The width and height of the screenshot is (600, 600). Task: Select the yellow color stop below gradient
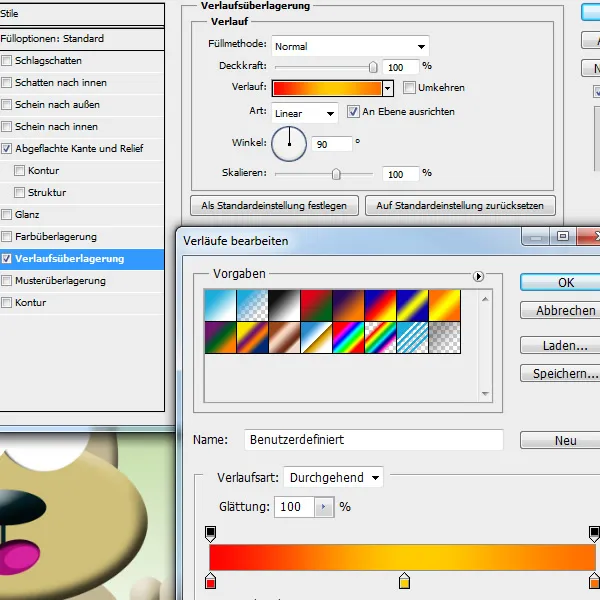404,580
